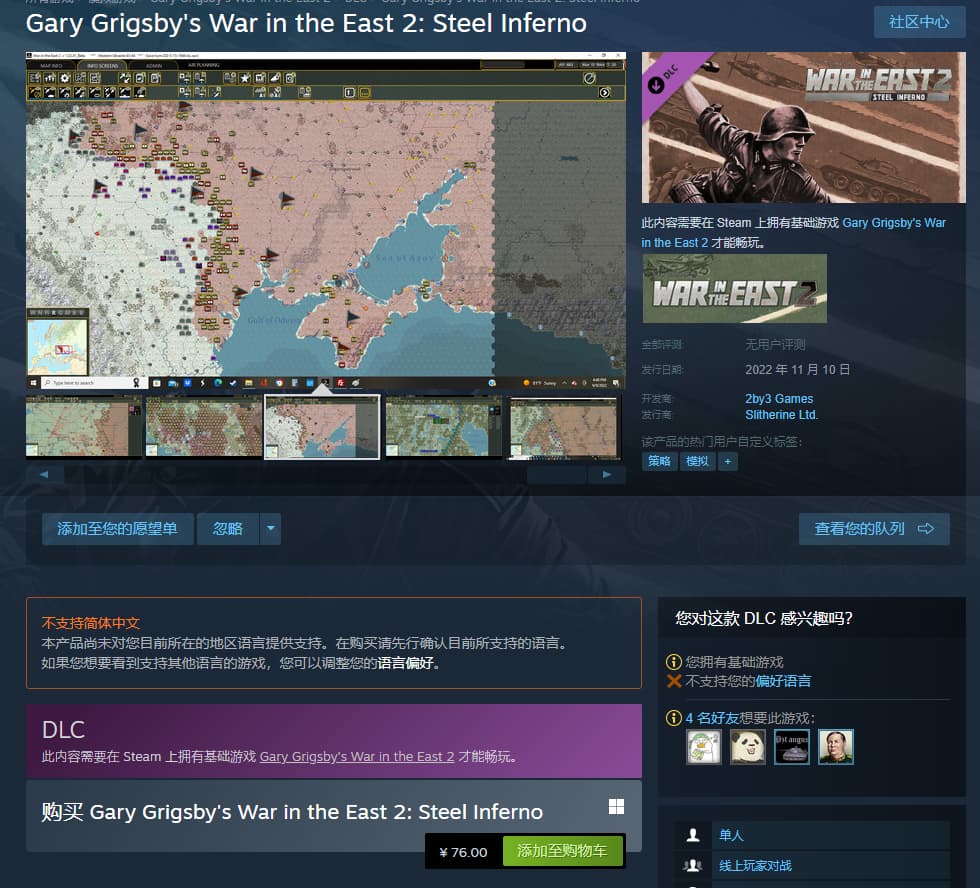Click the Steel Inferno DLC header image

click(x=803, y=127)
